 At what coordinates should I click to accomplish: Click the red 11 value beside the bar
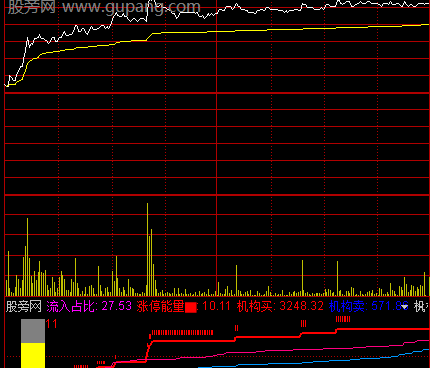pos(52,324)
